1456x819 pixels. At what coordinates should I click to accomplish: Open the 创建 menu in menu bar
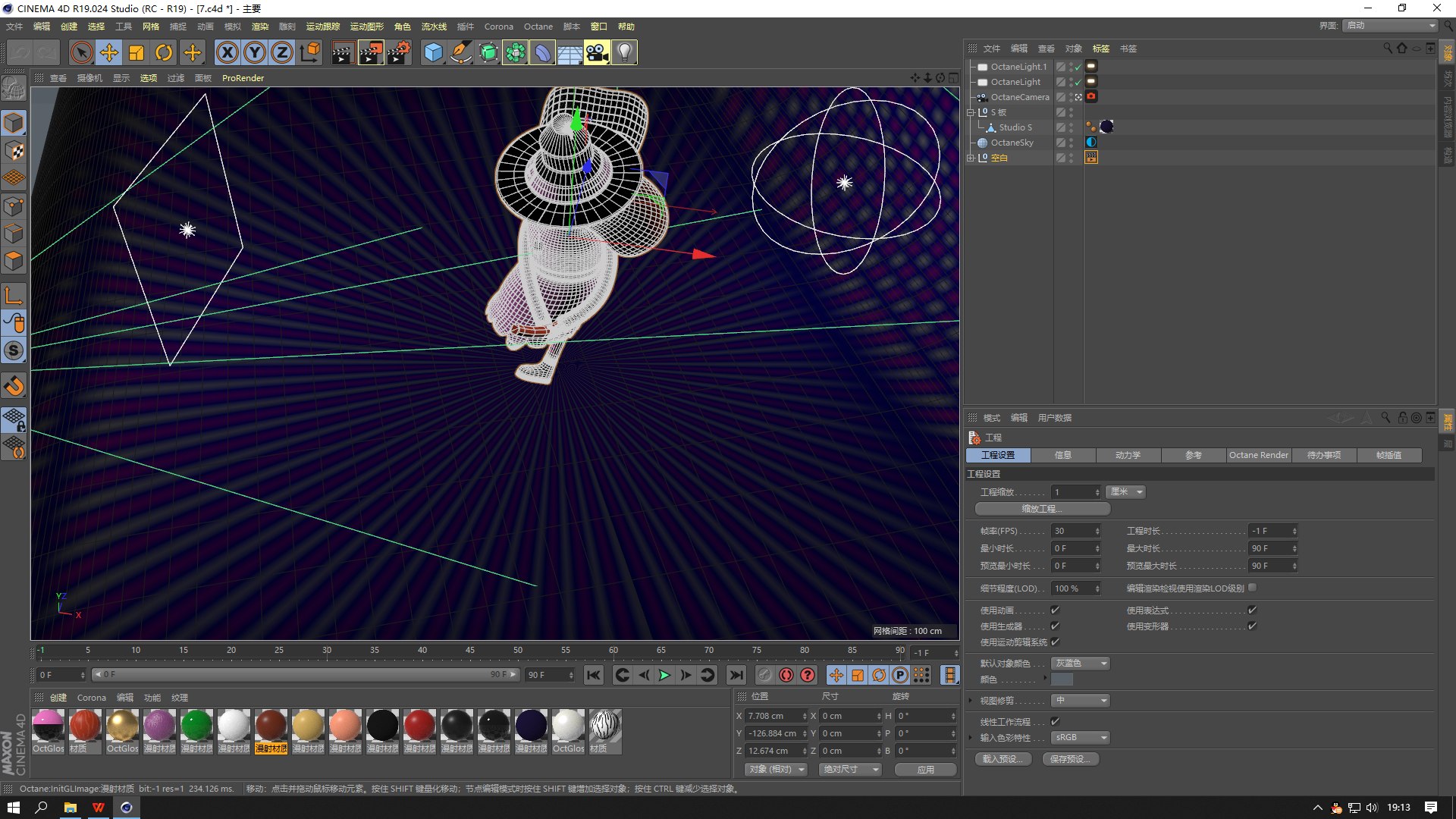(x=69, y=27)
